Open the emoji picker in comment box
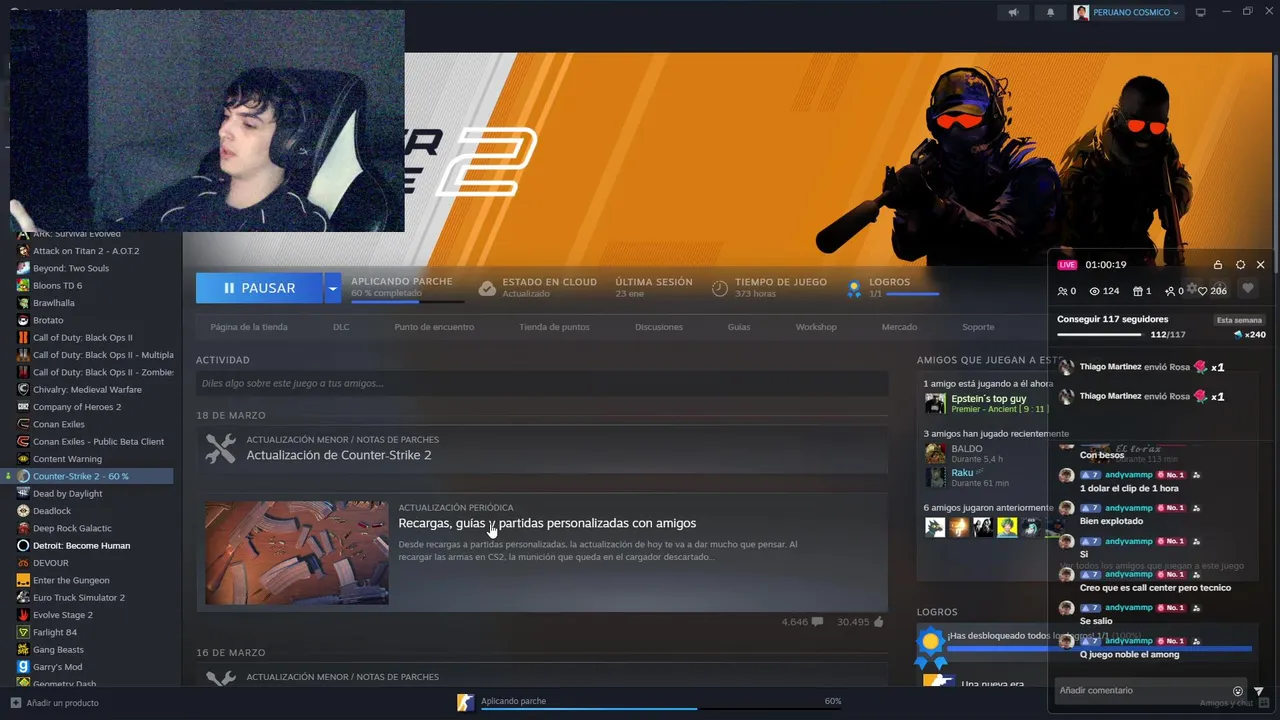 click(1238, 691)
